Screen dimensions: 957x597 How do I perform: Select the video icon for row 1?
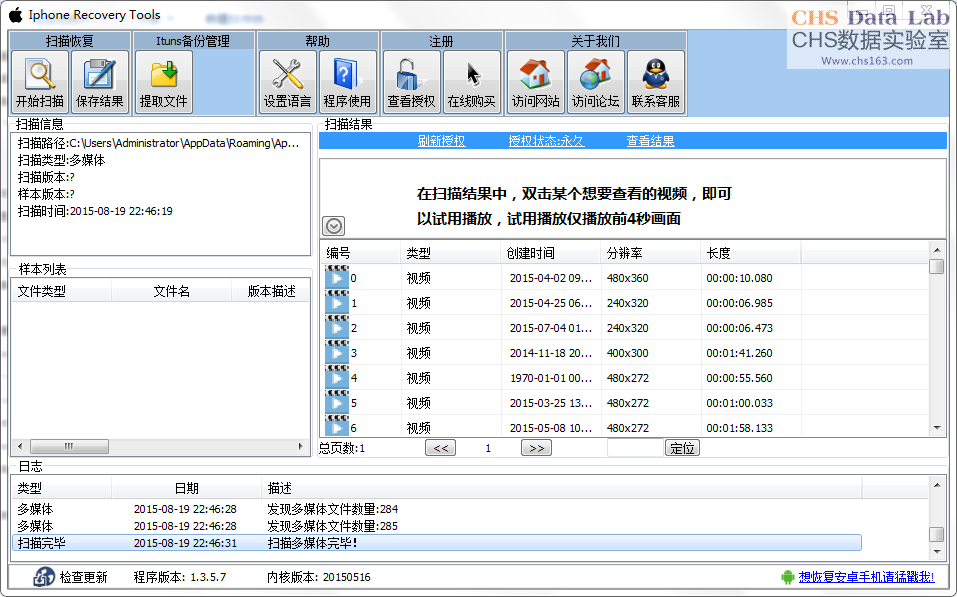point(336,302)
